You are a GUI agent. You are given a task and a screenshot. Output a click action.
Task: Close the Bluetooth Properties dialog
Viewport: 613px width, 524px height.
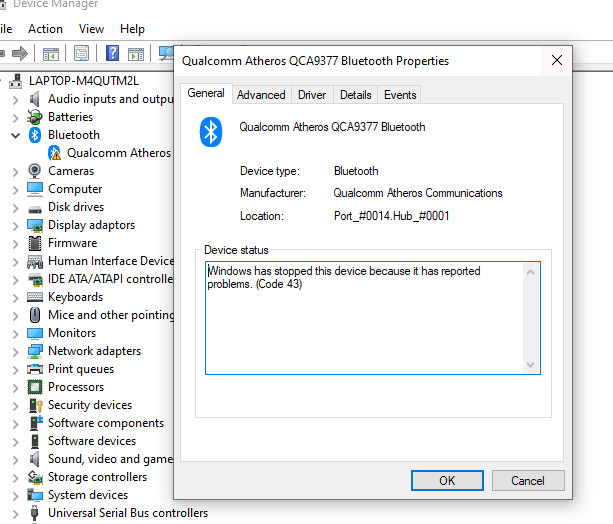557,60
